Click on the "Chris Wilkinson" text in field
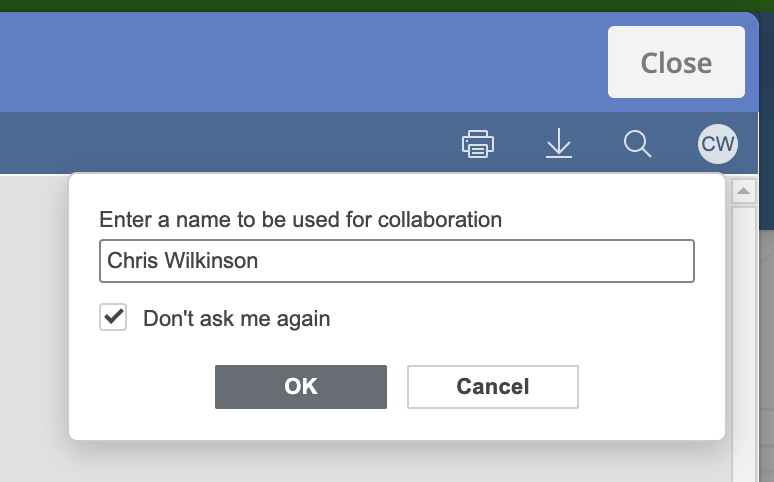Screen dimensions: 774x482 coord(183,261)
